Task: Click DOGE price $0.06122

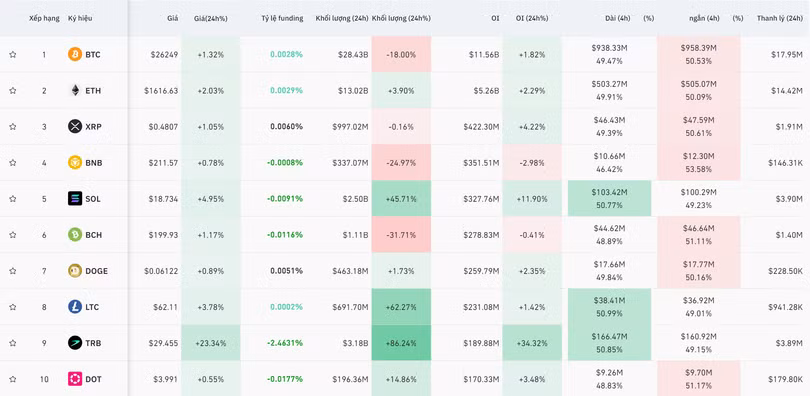Action: (x=161, y=271)
